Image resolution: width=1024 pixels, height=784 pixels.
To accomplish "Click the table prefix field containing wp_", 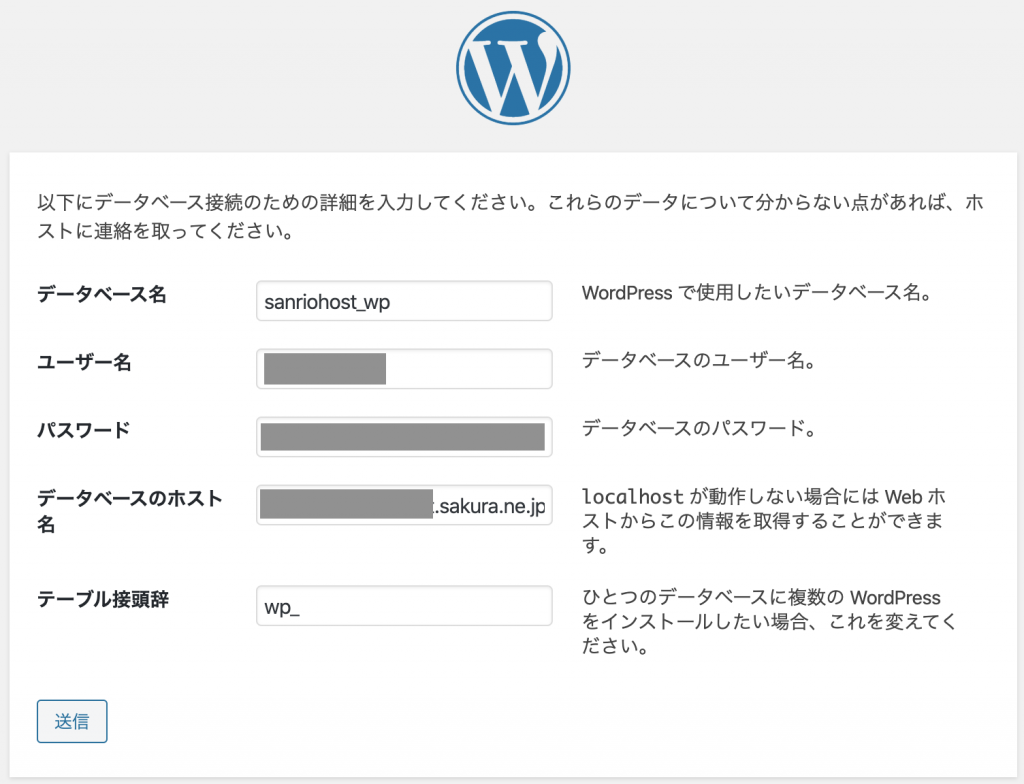I will coord(404,606).
